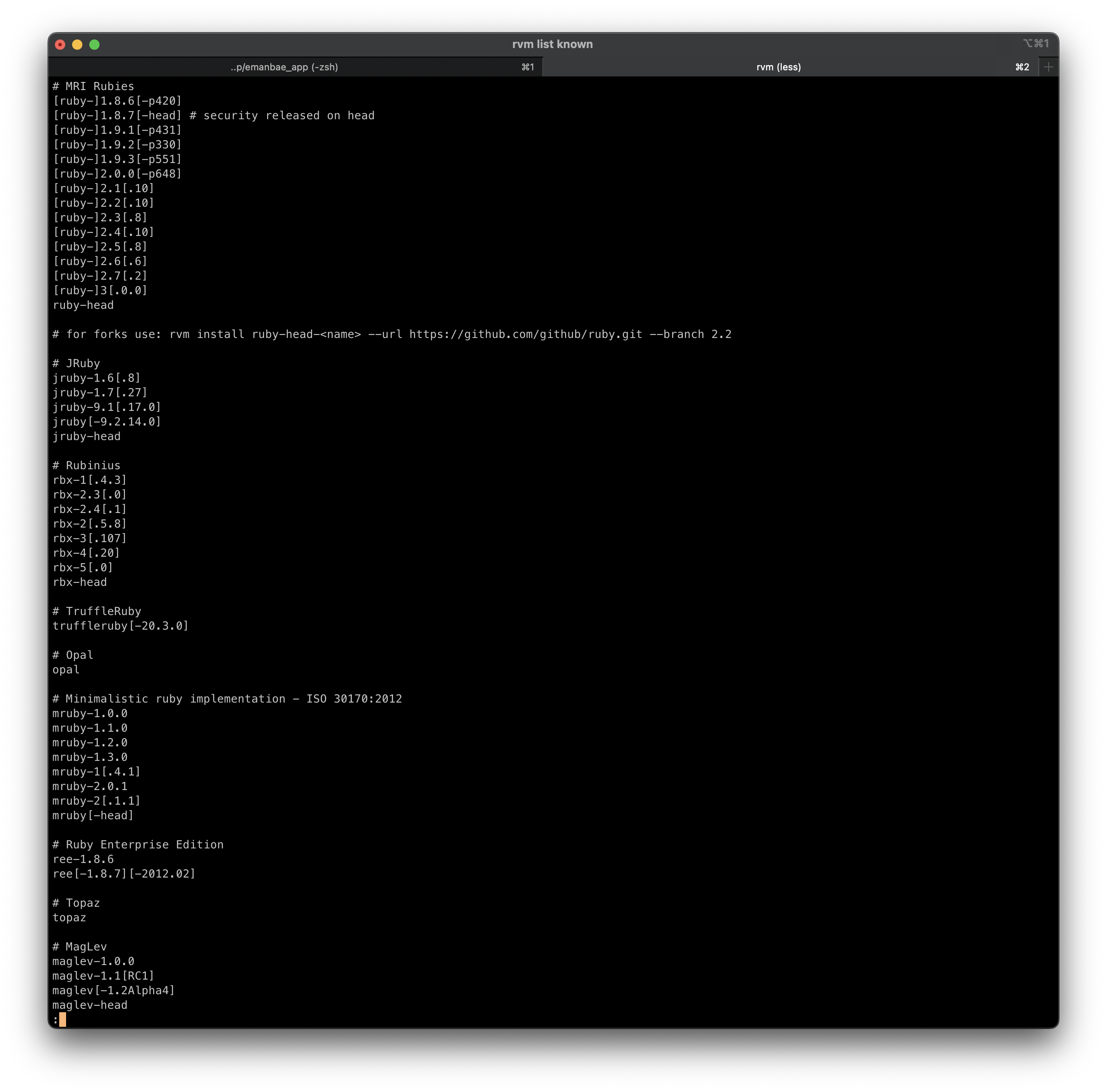Click the '# Rubinius' heading line

[x=87, y=466]
